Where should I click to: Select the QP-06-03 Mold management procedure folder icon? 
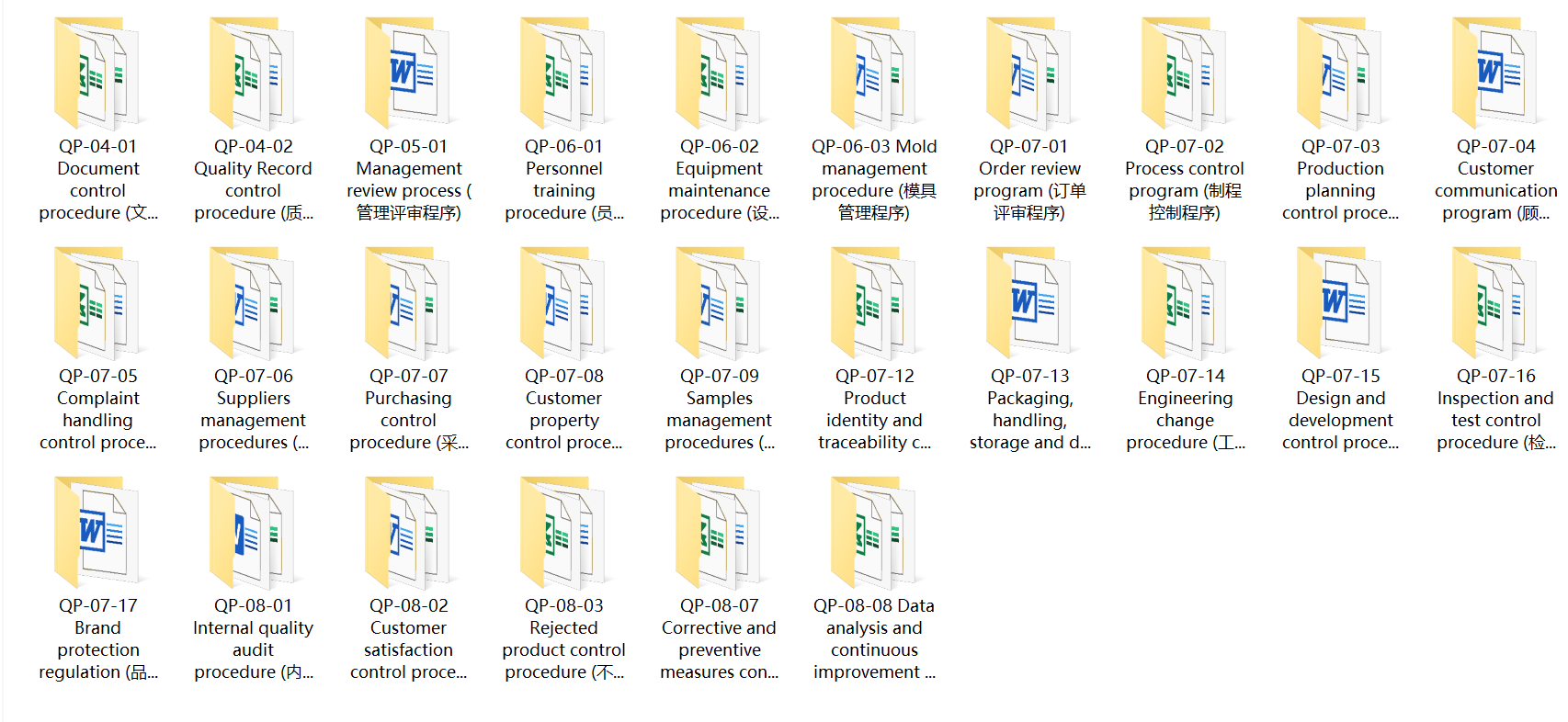pos(874,73)
